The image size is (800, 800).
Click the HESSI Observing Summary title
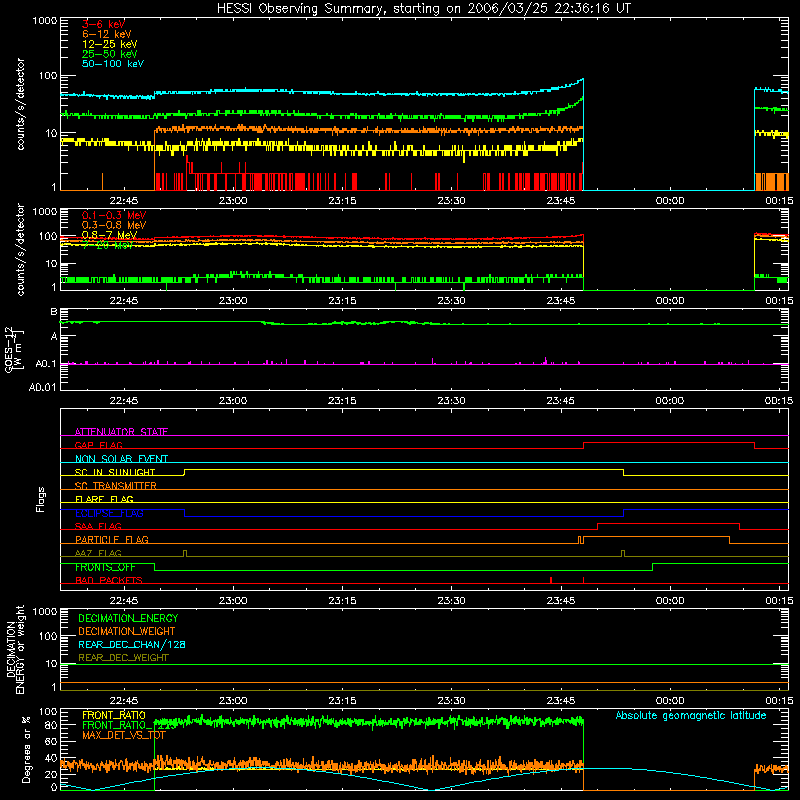pos(424,8)
